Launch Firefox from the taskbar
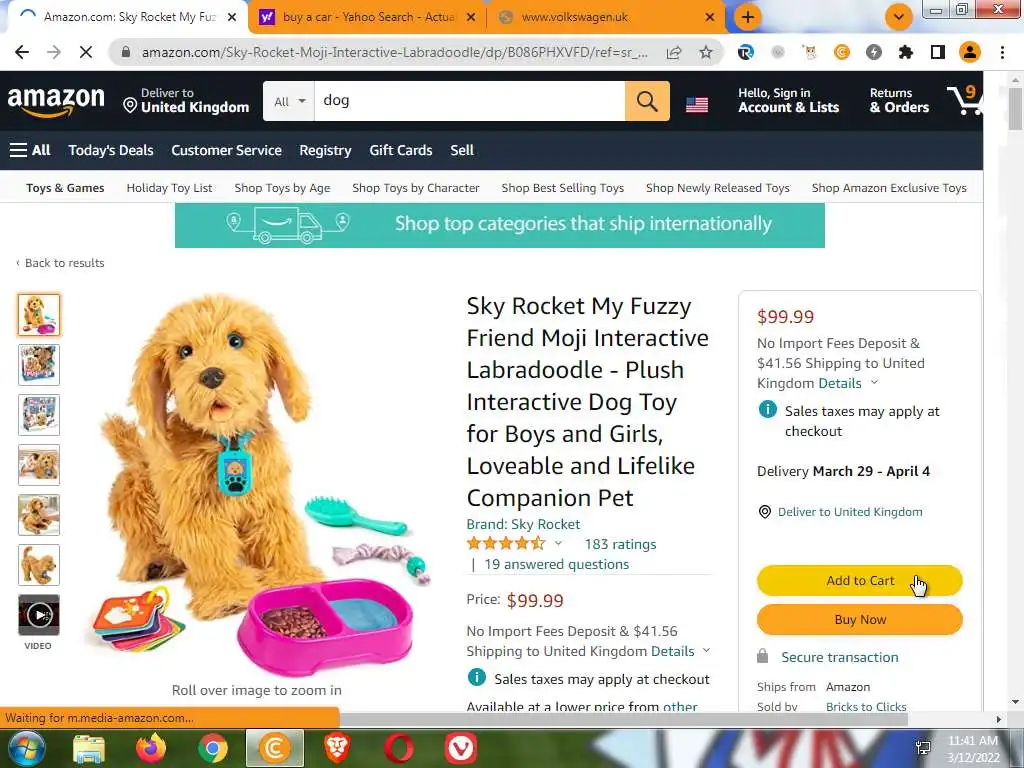The width and height of the screenshot is (1024, 768). click(150, 748)
